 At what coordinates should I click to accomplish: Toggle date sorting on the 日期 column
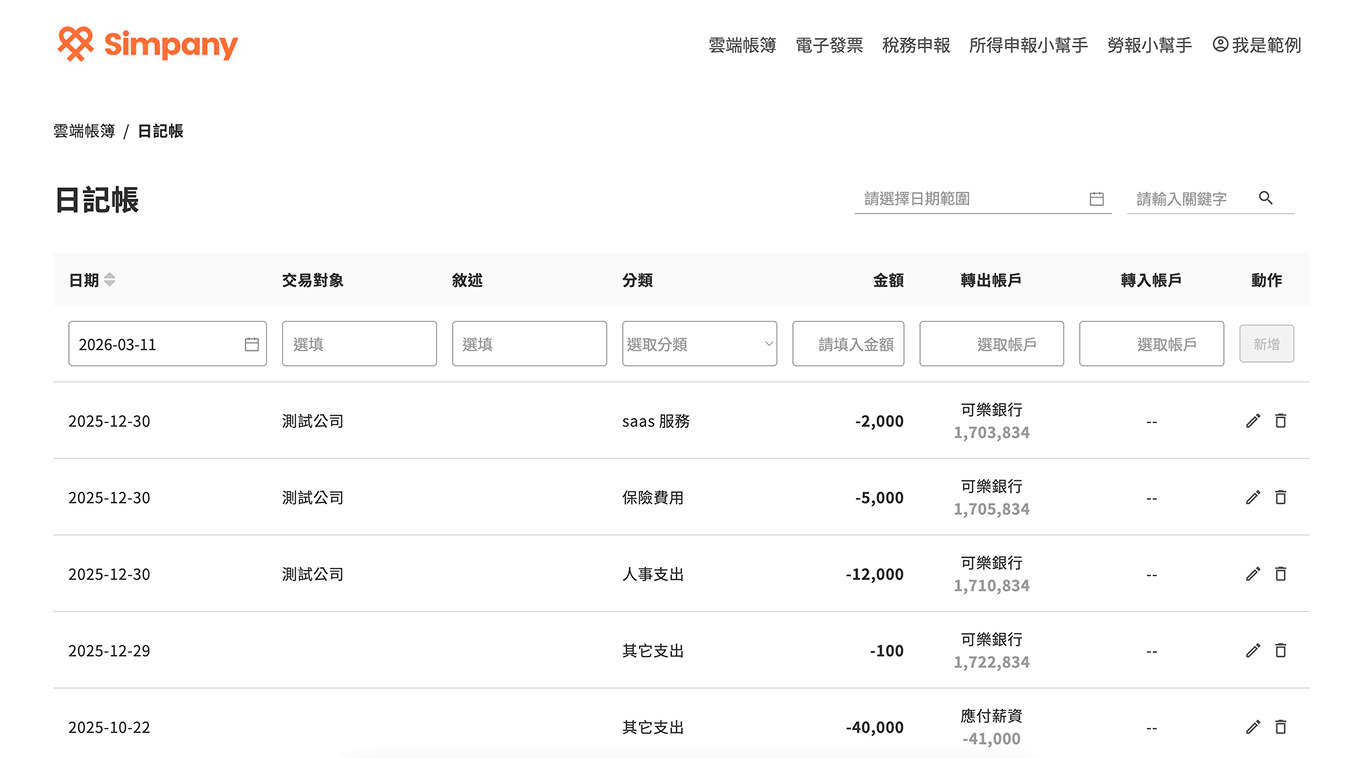(x=110, y=280)
